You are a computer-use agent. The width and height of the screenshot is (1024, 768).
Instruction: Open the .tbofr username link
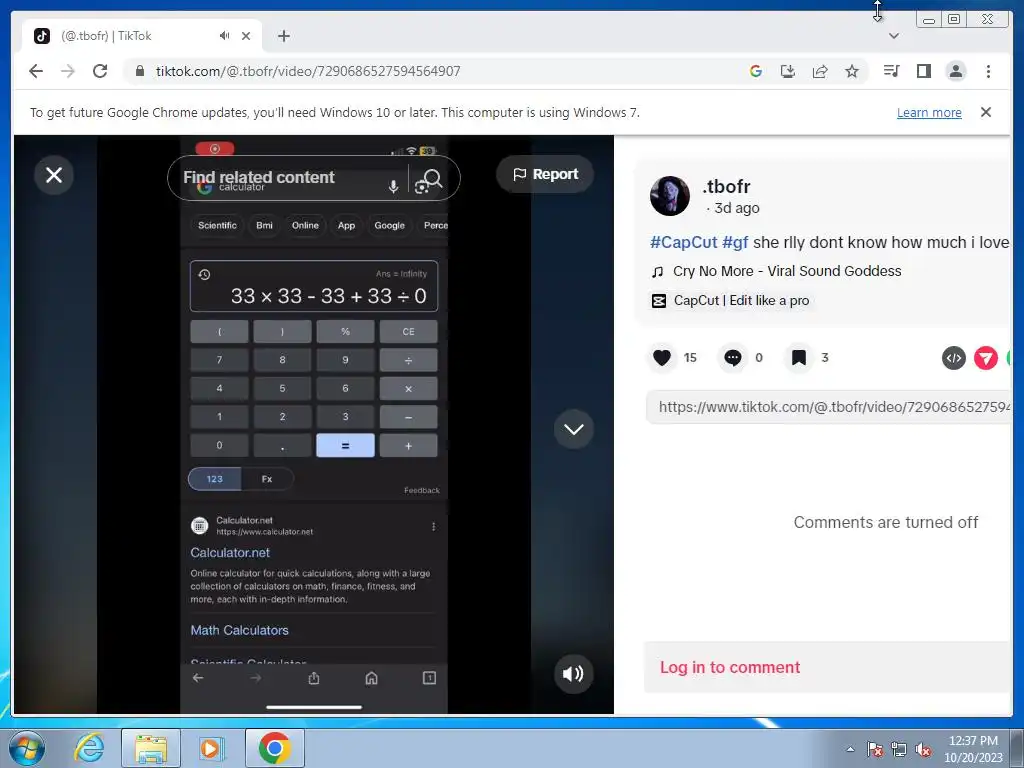(726, 187)
